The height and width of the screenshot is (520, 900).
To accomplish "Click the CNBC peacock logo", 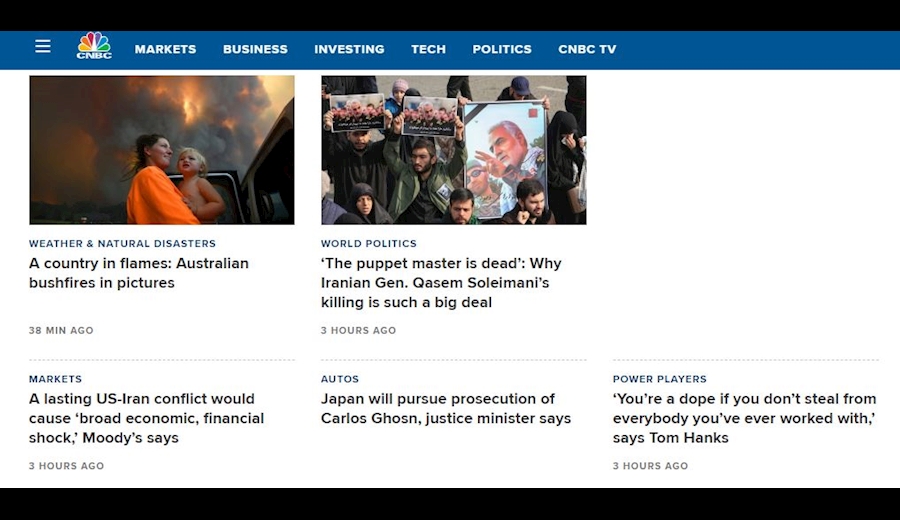I will point(94,47).
